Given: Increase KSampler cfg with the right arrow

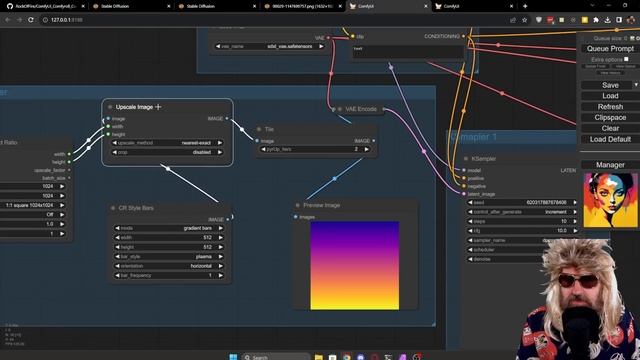Looking at the screenshot, I should pos(575,231).
